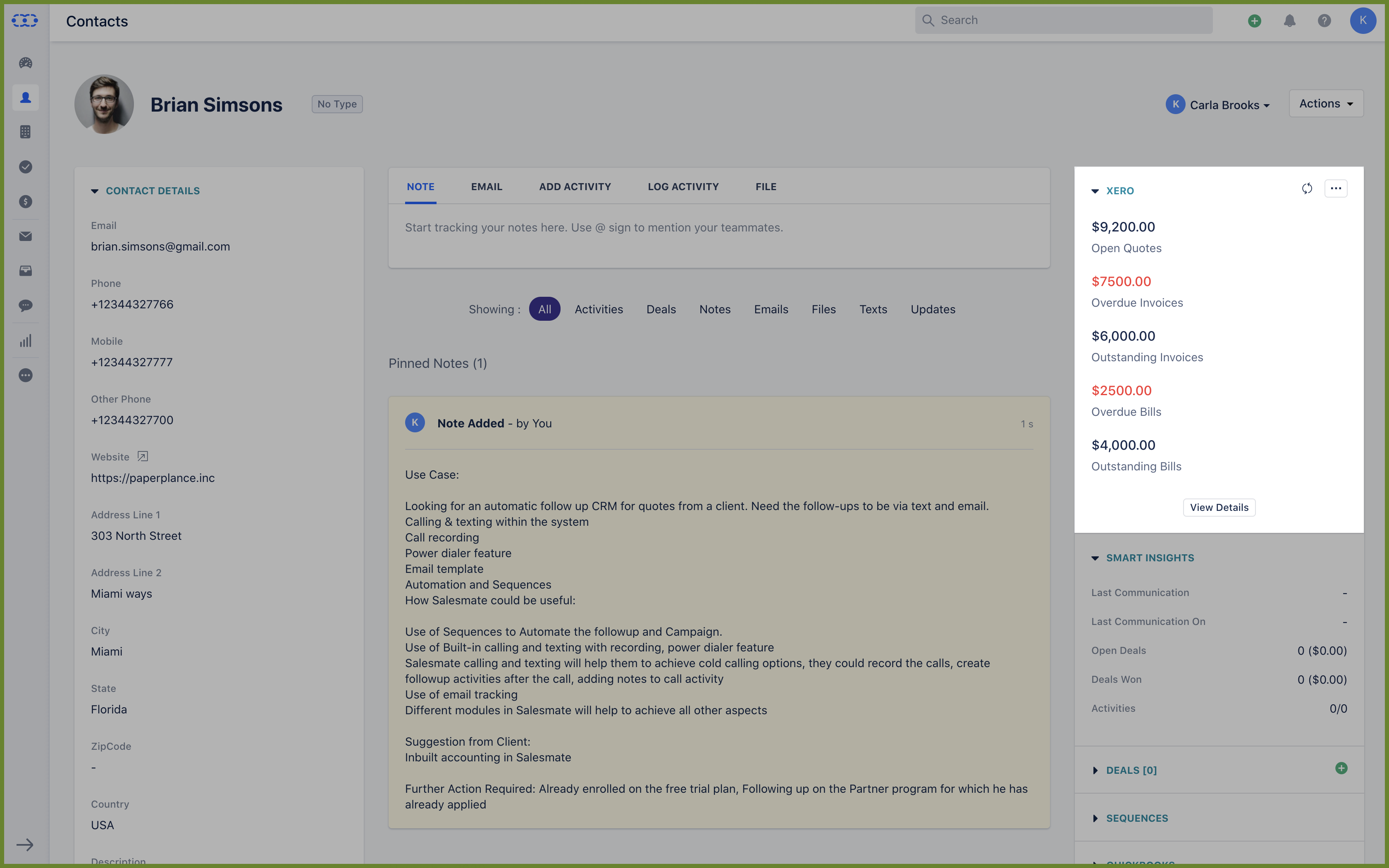1389x868 pixels.
Task: Open the Companies building icon in sidebar
Action: click(x=25, y=132)
